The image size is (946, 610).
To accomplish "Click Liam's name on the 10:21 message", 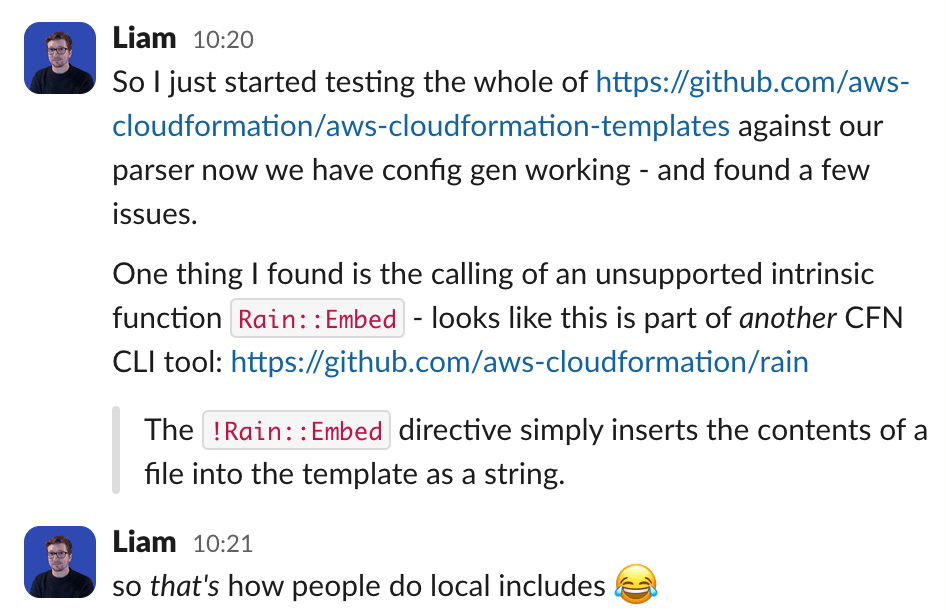I will click(144, 542).
